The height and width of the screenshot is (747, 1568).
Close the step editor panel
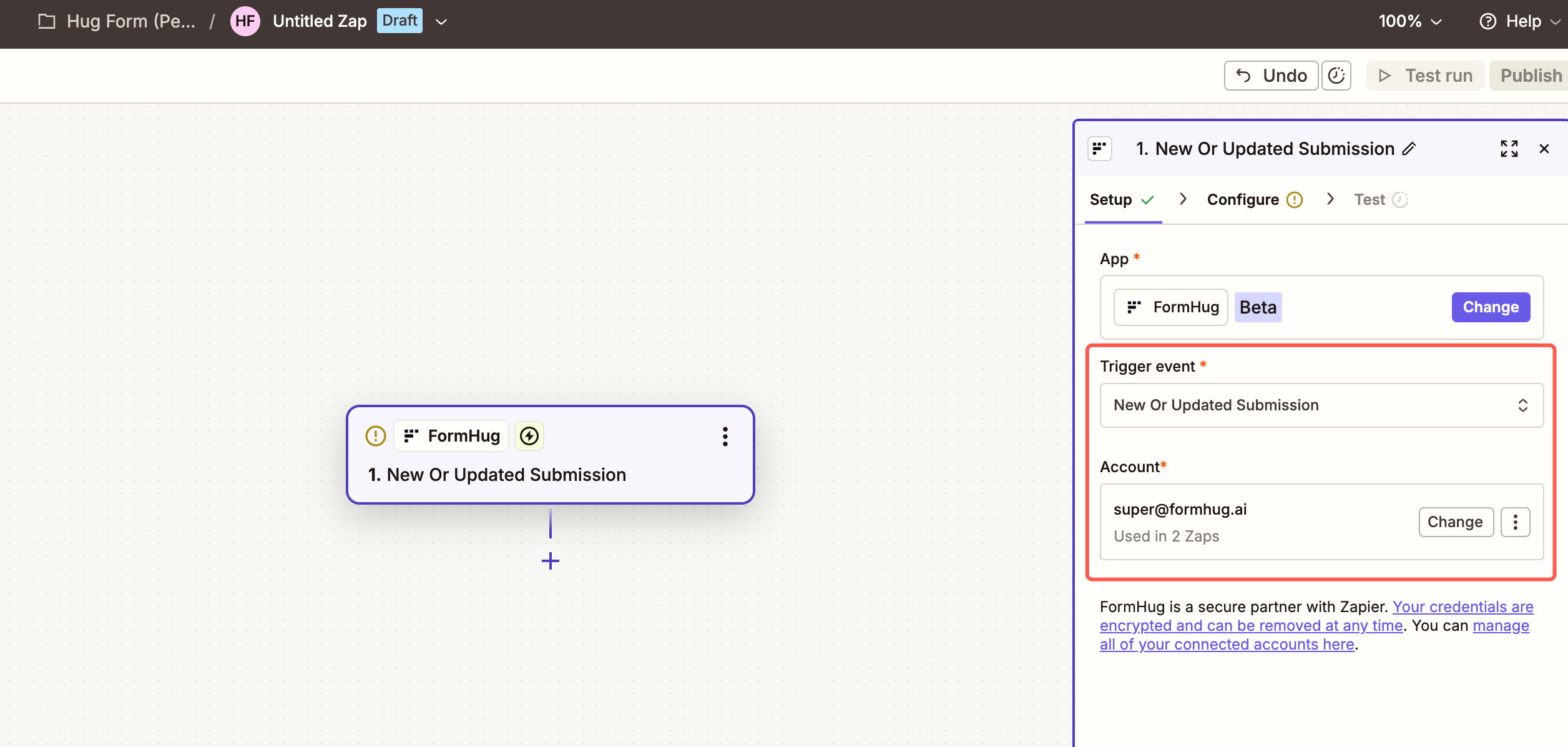1544,149
